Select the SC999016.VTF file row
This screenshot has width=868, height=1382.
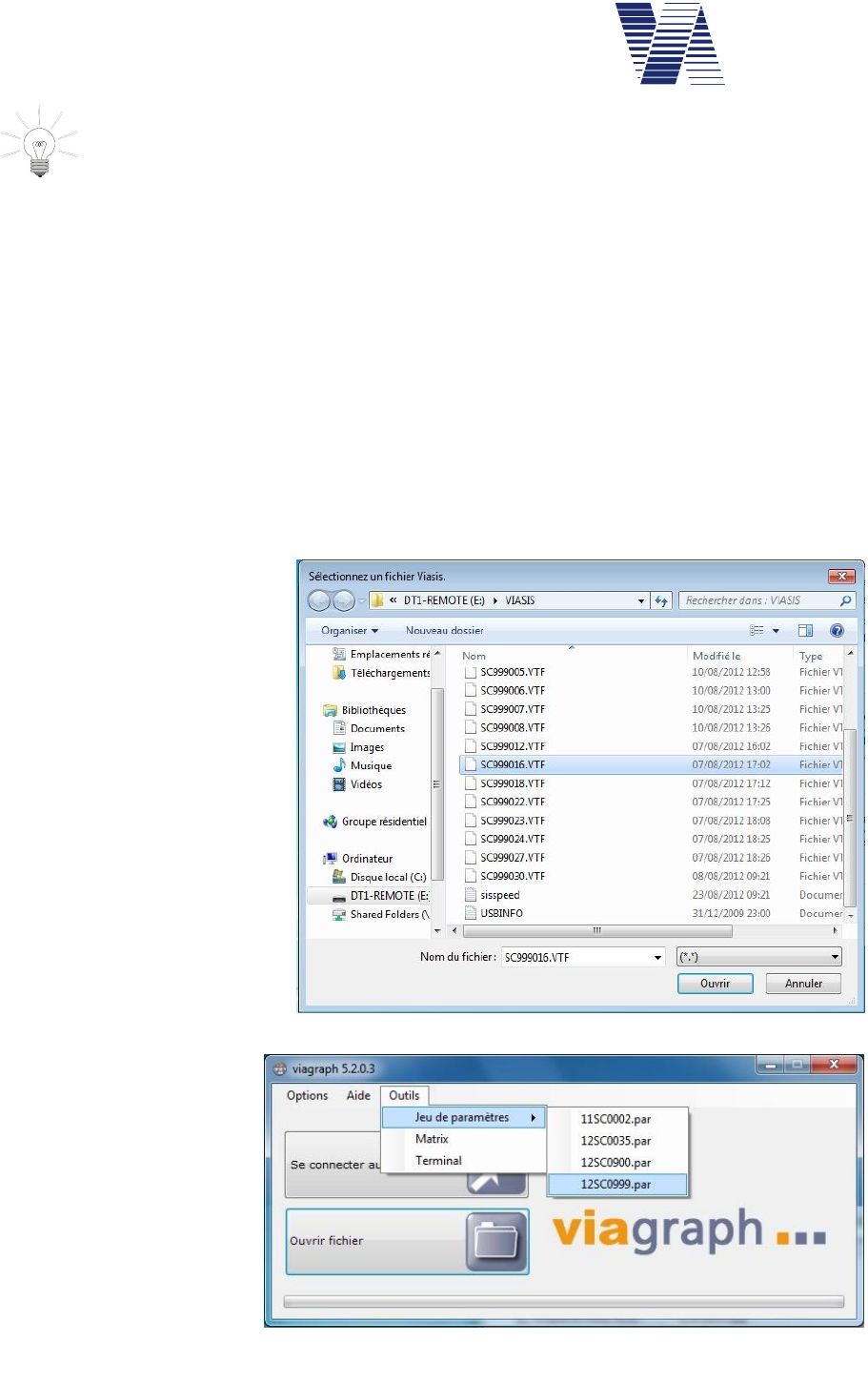click(651, 764)
